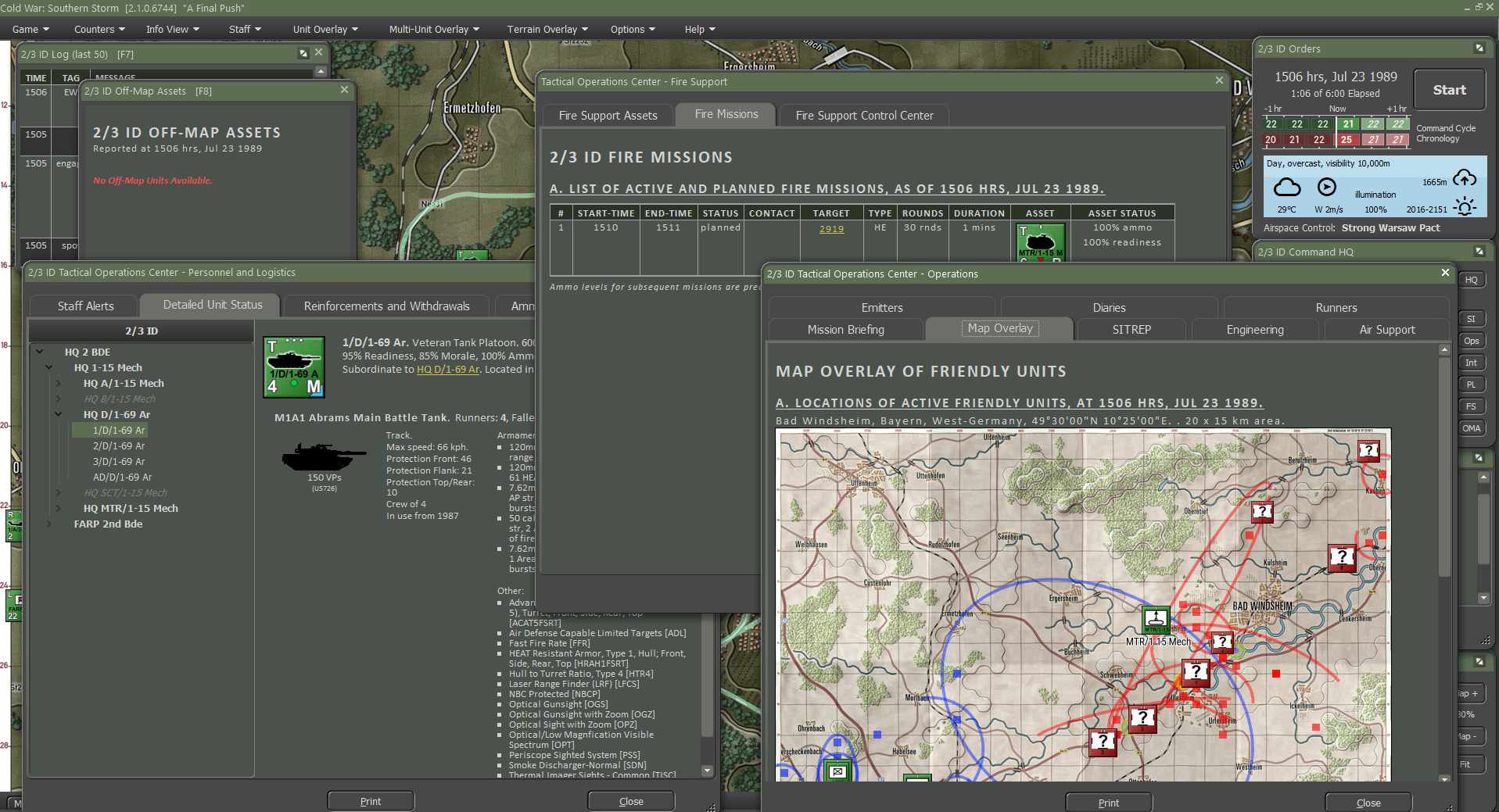
Task: Click the 1/D/1-69 Ar tank unit counter icon
Action: pos(294,367)
